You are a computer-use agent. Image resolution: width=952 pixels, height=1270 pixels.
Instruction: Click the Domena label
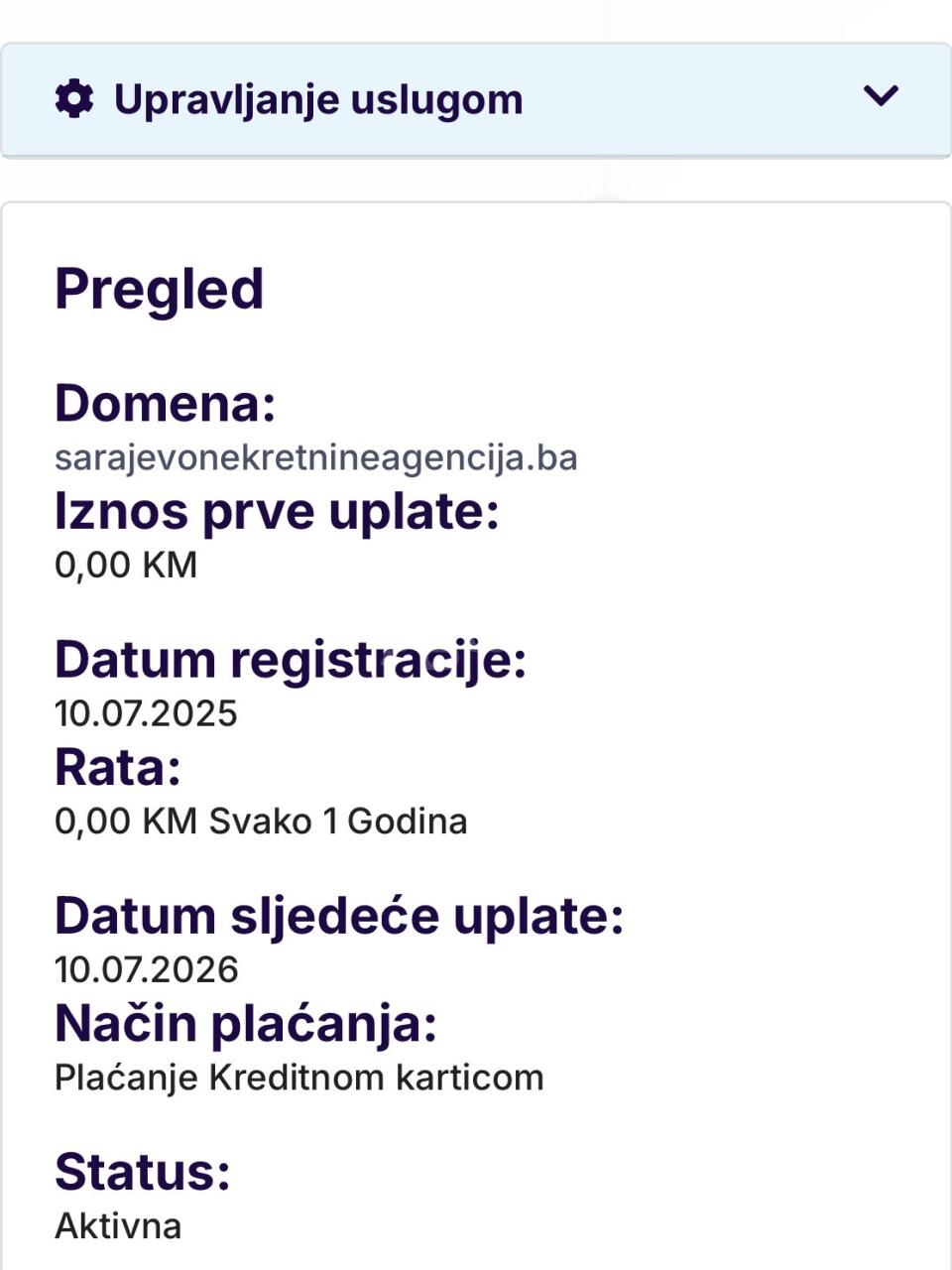(x=165, y=403)
